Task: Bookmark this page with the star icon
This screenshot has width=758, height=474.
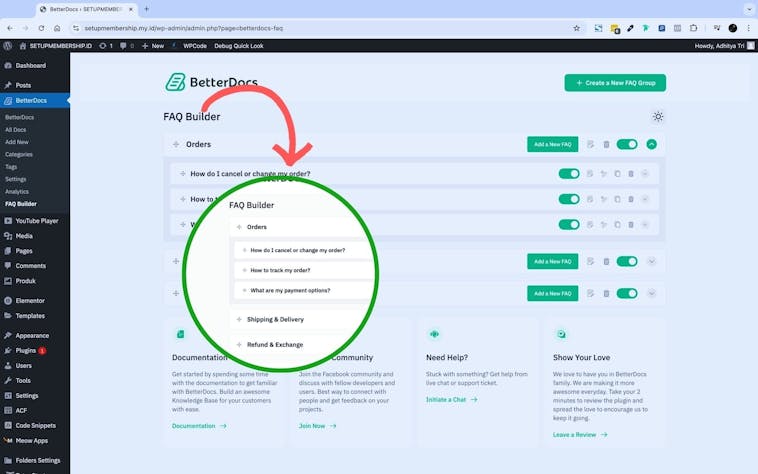Action: (576, 28)
